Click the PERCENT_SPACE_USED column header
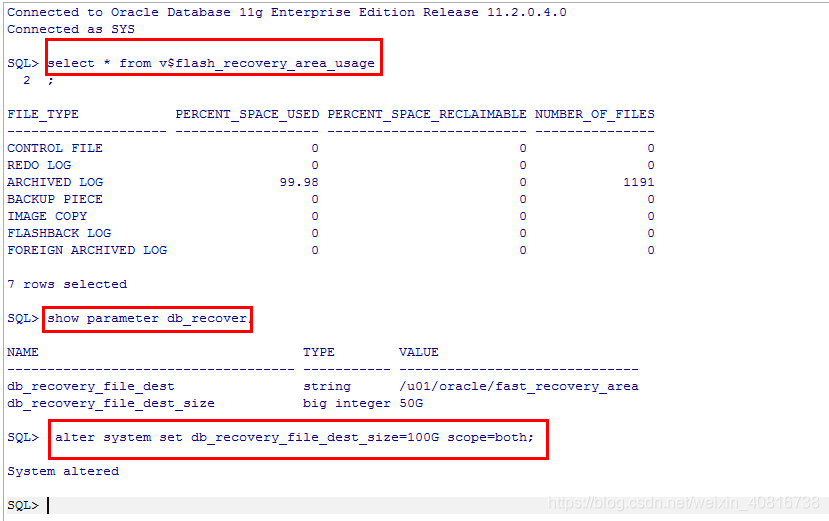Image resolution: width=829 pixels, height=521 pixels. [x=247, y=114]
